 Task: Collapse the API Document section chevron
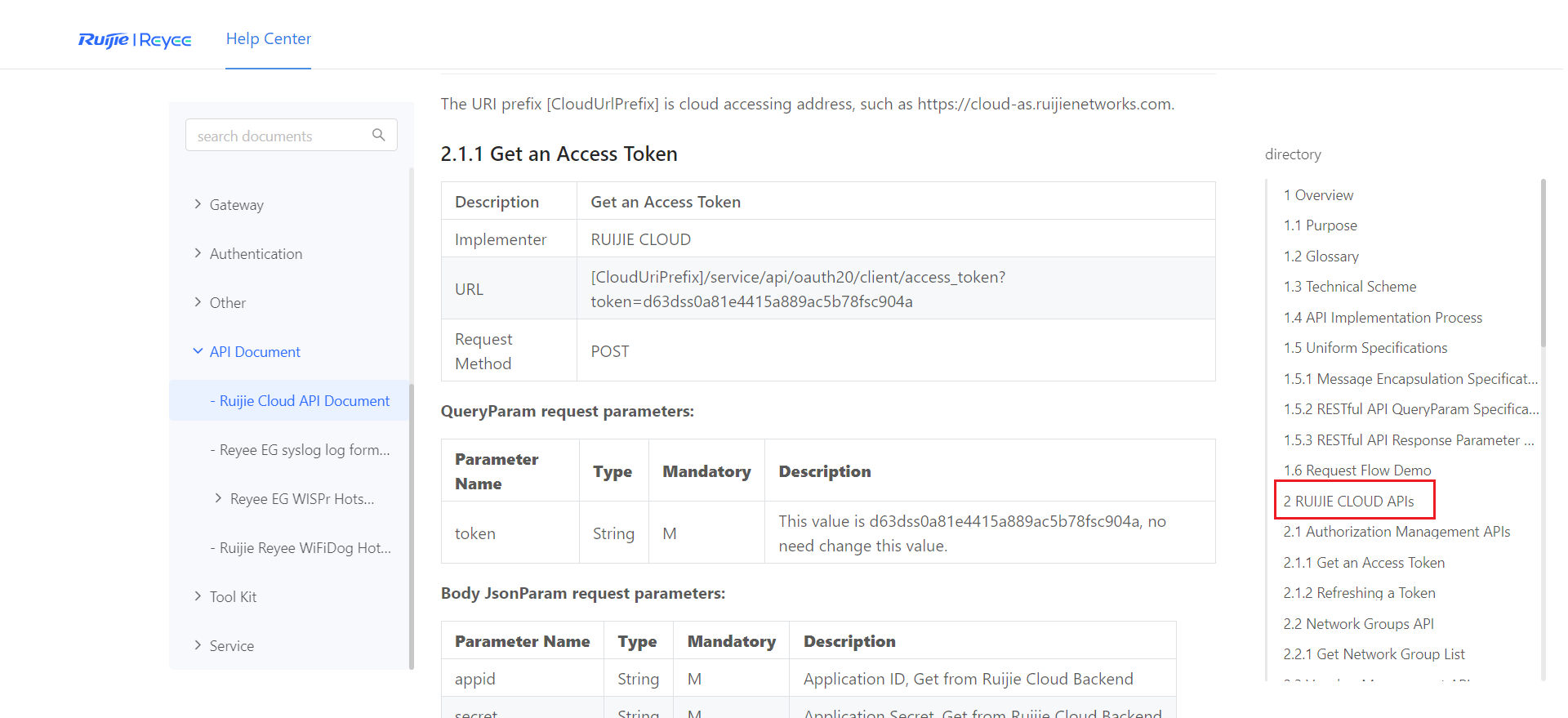click(198, 351)
